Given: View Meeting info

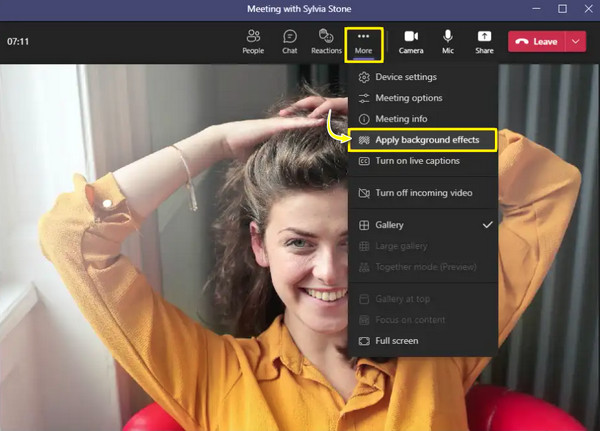Looking at the screenshot, I should click(x=423, y=119).
